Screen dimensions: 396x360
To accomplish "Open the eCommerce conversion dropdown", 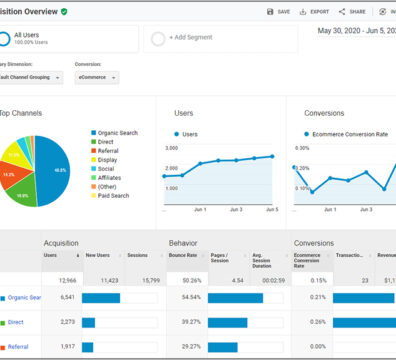I will 97,77.
